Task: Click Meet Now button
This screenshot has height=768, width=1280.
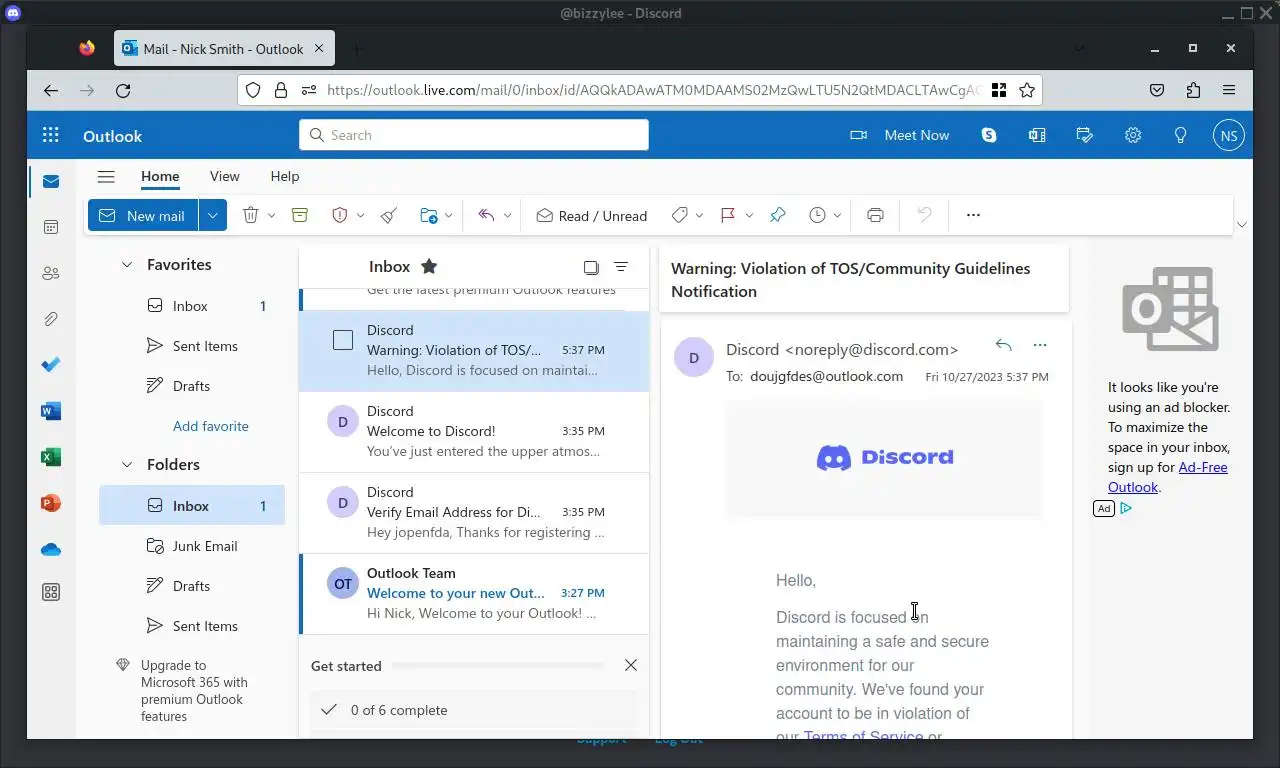Action: (x=899, y=135)
